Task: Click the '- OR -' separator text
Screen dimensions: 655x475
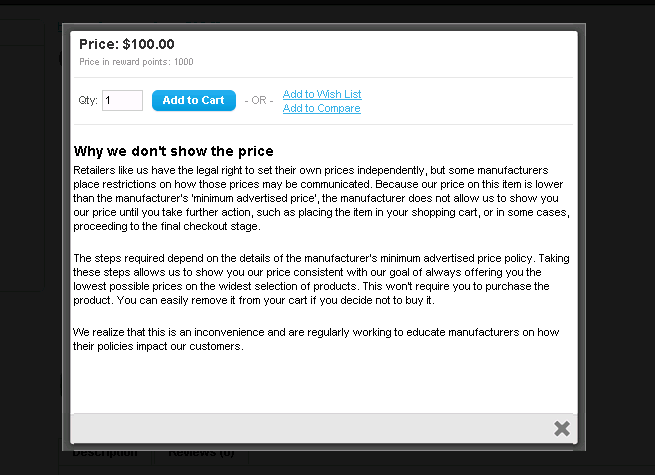Action: point(259,101)
